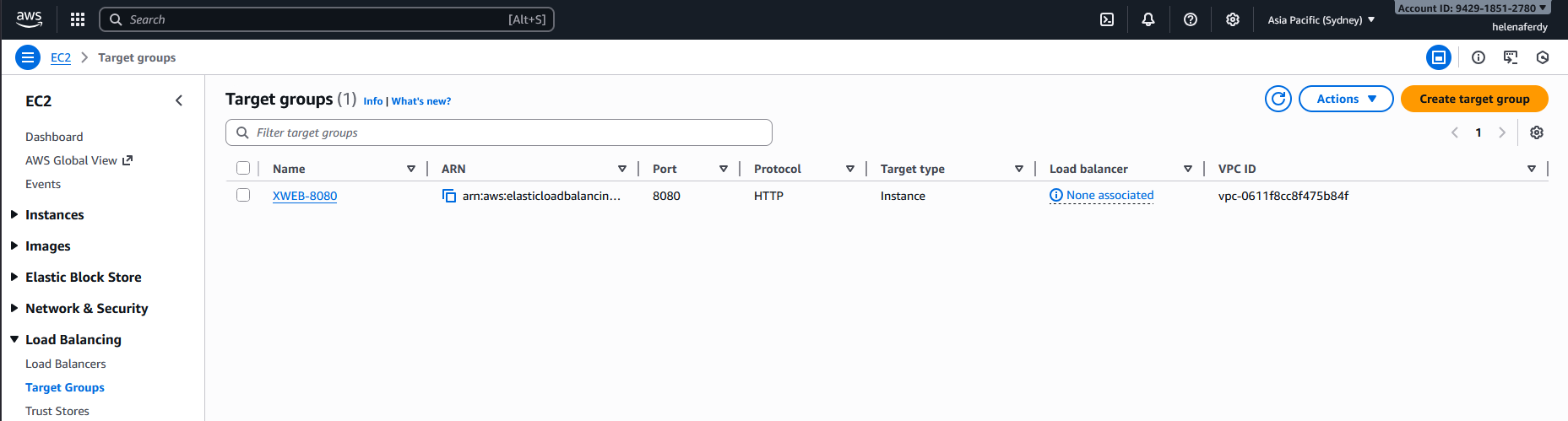Screen dimensions: 1568x421
Task: Open the AWS services grid menu
Action: 78,19
